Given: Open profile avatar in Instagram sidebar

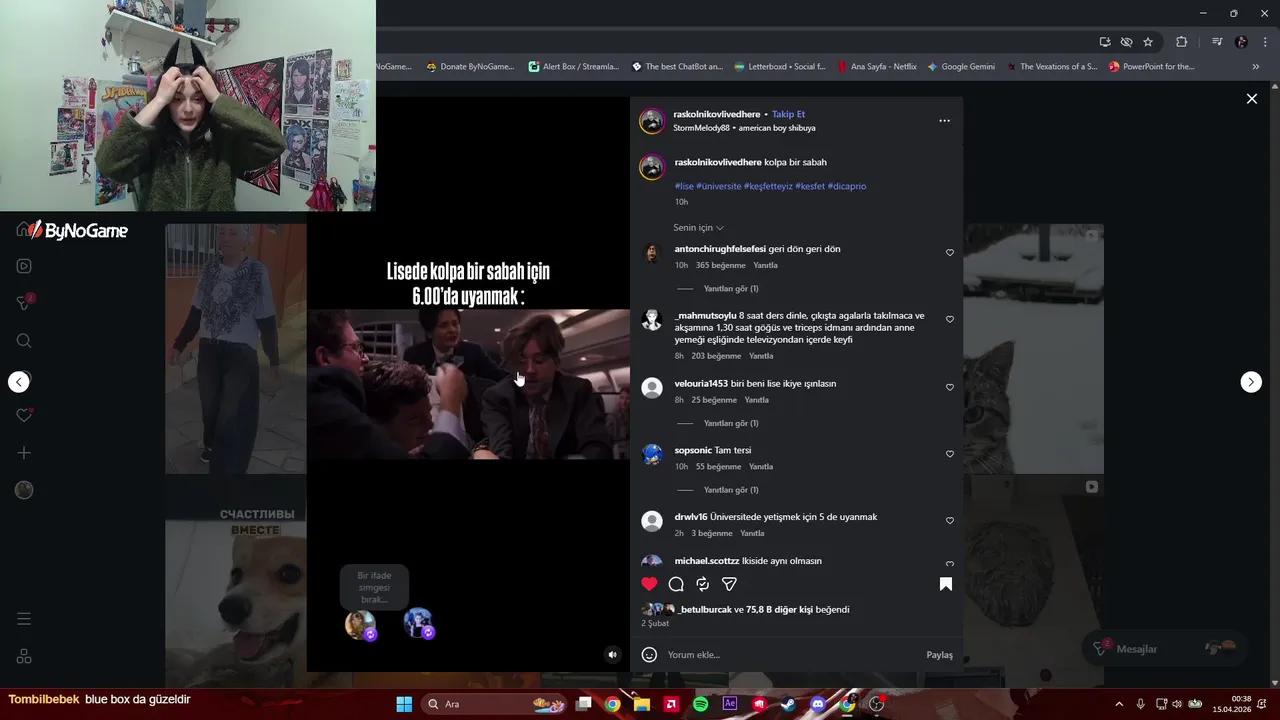Looking at the screenshot, I should 24,490.
